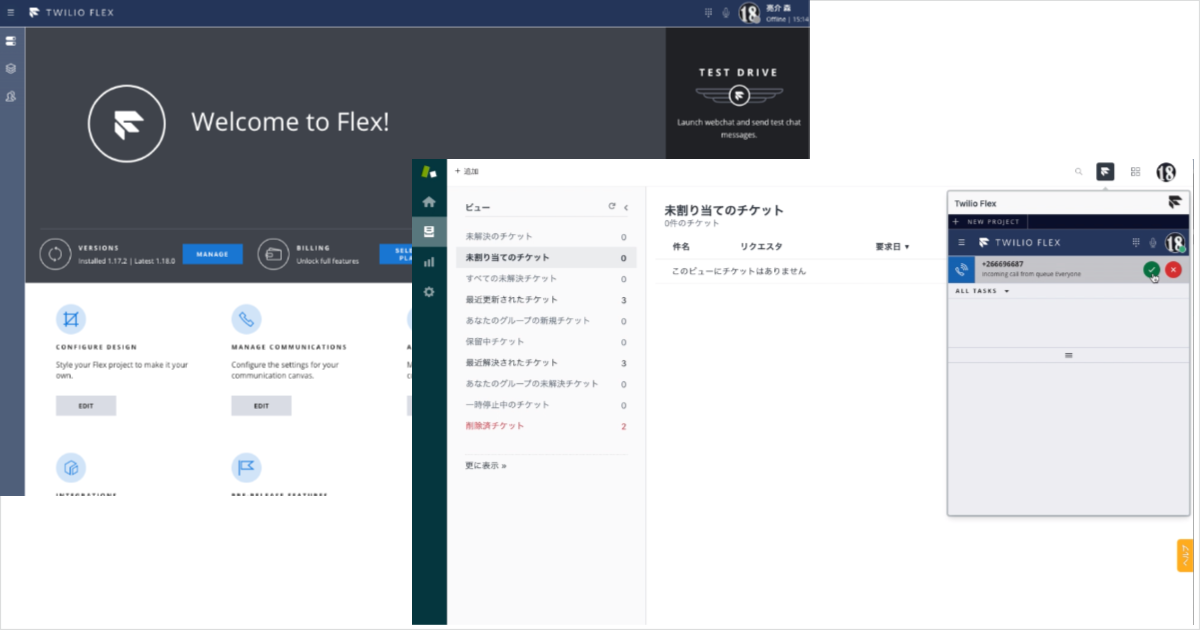Viewport: 1200px width, 630px height.
Task: Click Billing card circle icon
Action: coord(273,254)
